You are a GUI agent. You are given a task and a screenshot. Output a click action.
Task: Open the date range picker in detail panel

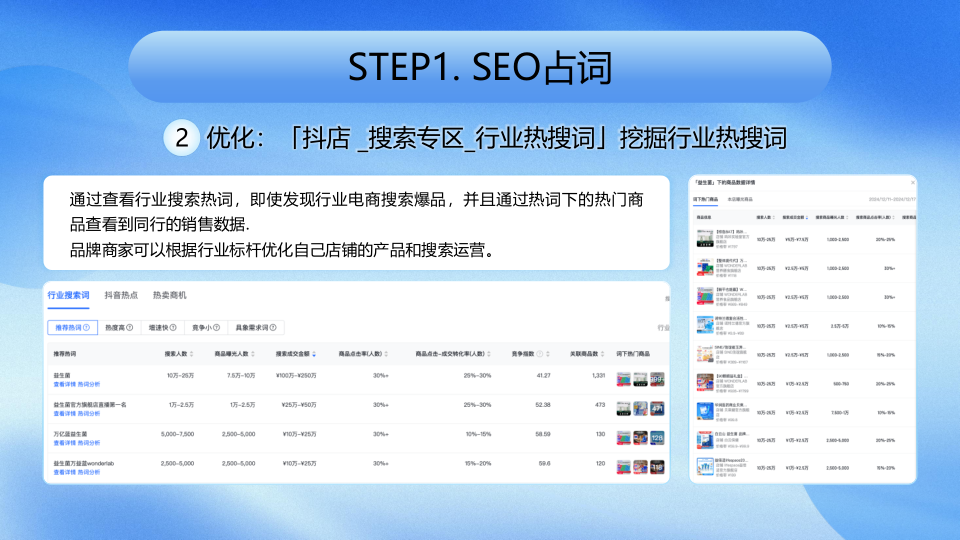[x=892, y=200]
